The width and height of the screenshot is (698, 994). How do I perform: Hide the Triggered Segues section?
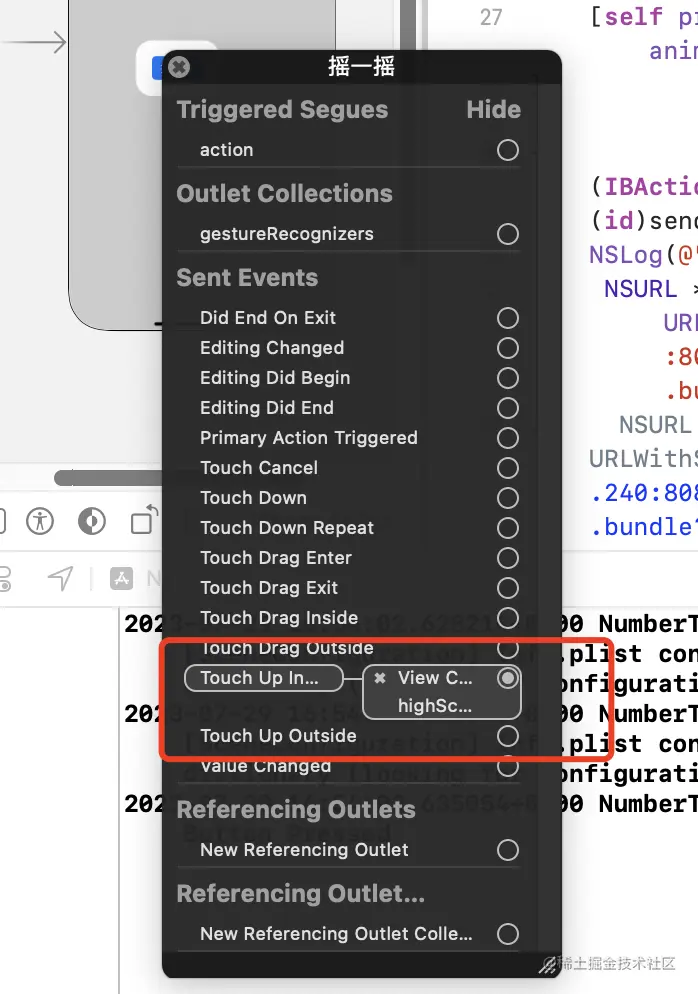[x=493, y=110]
